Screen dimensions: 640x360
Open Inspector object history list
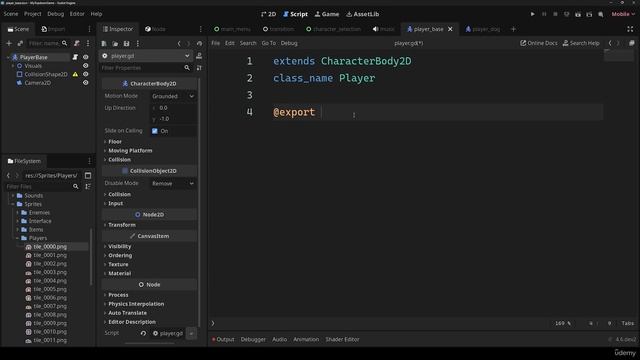coord(199,43)
